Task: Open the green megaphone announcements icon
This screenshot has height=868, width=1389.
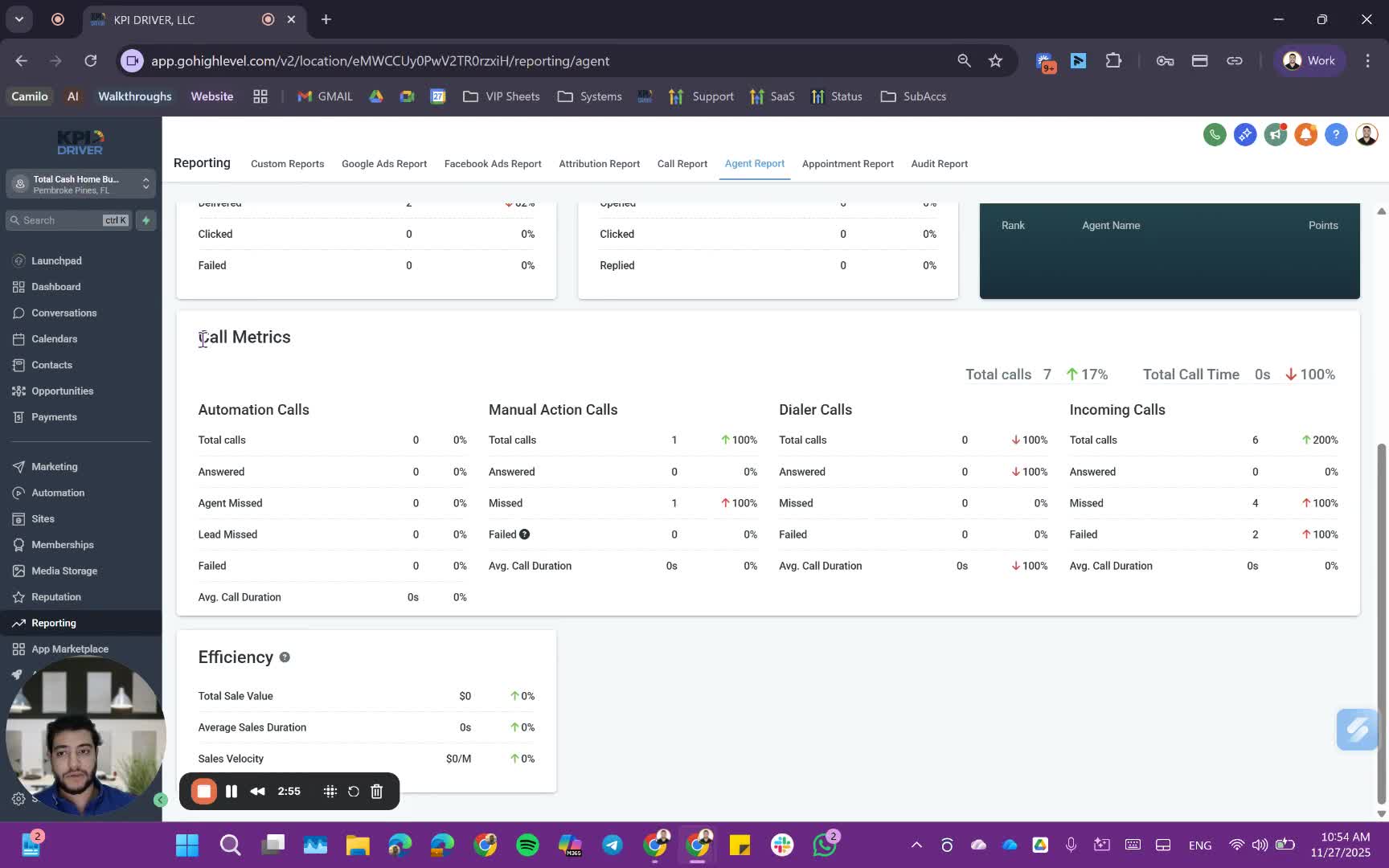Action: [x=1276, y=134]
